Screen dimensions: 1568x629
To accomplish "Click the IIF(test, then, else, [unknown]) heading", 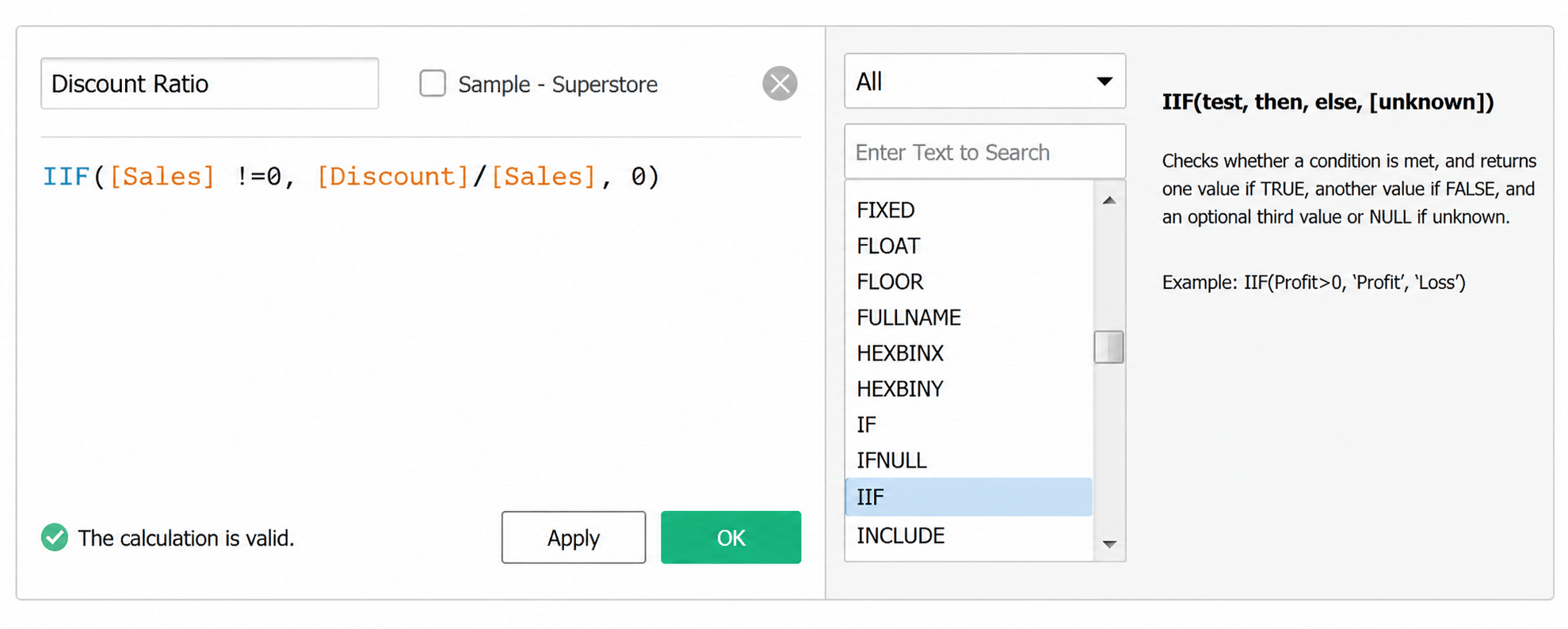I will [1328, 101].
